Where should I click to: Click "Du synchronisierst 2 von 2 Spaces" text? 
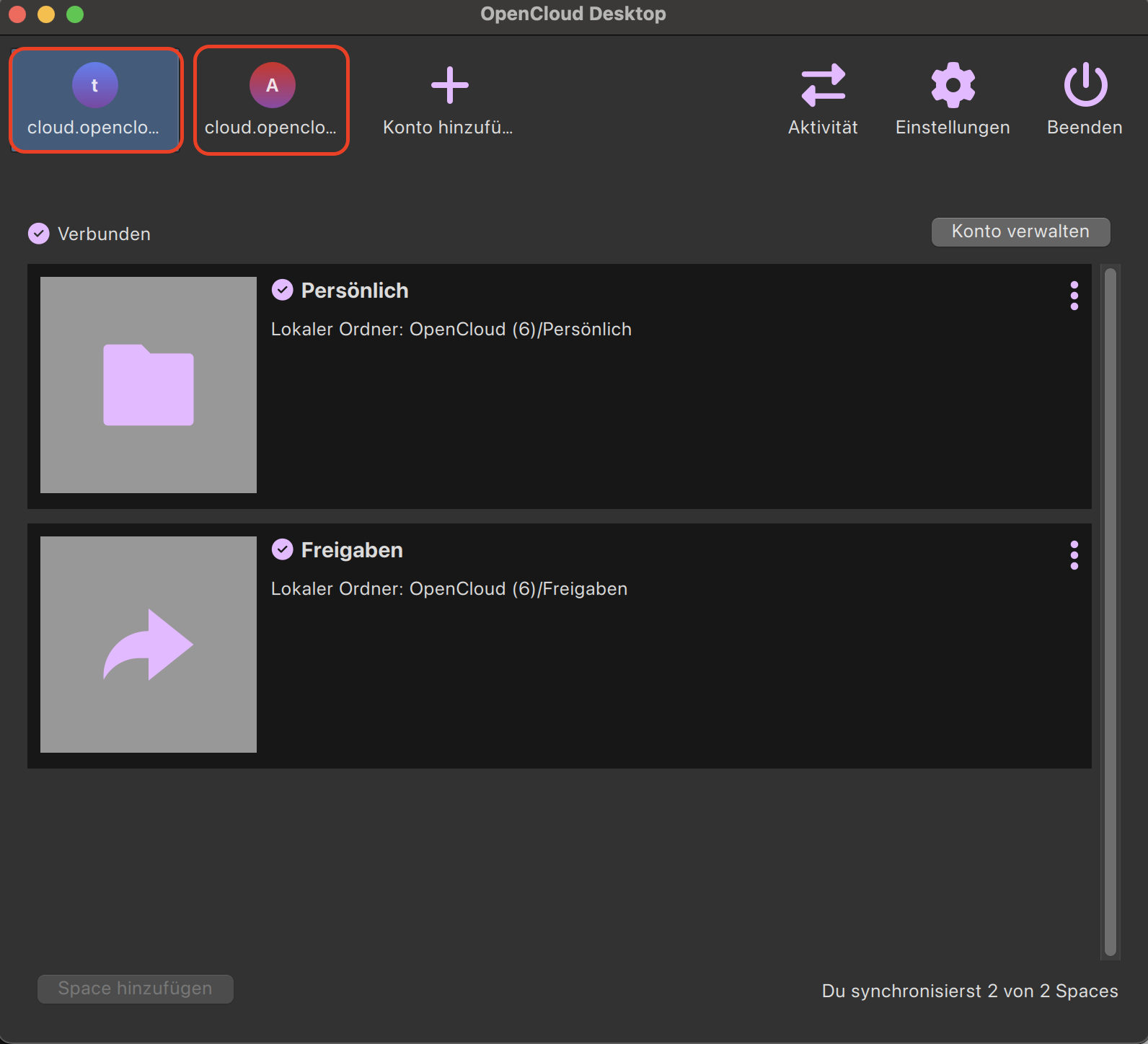click(x=970, y=991)
